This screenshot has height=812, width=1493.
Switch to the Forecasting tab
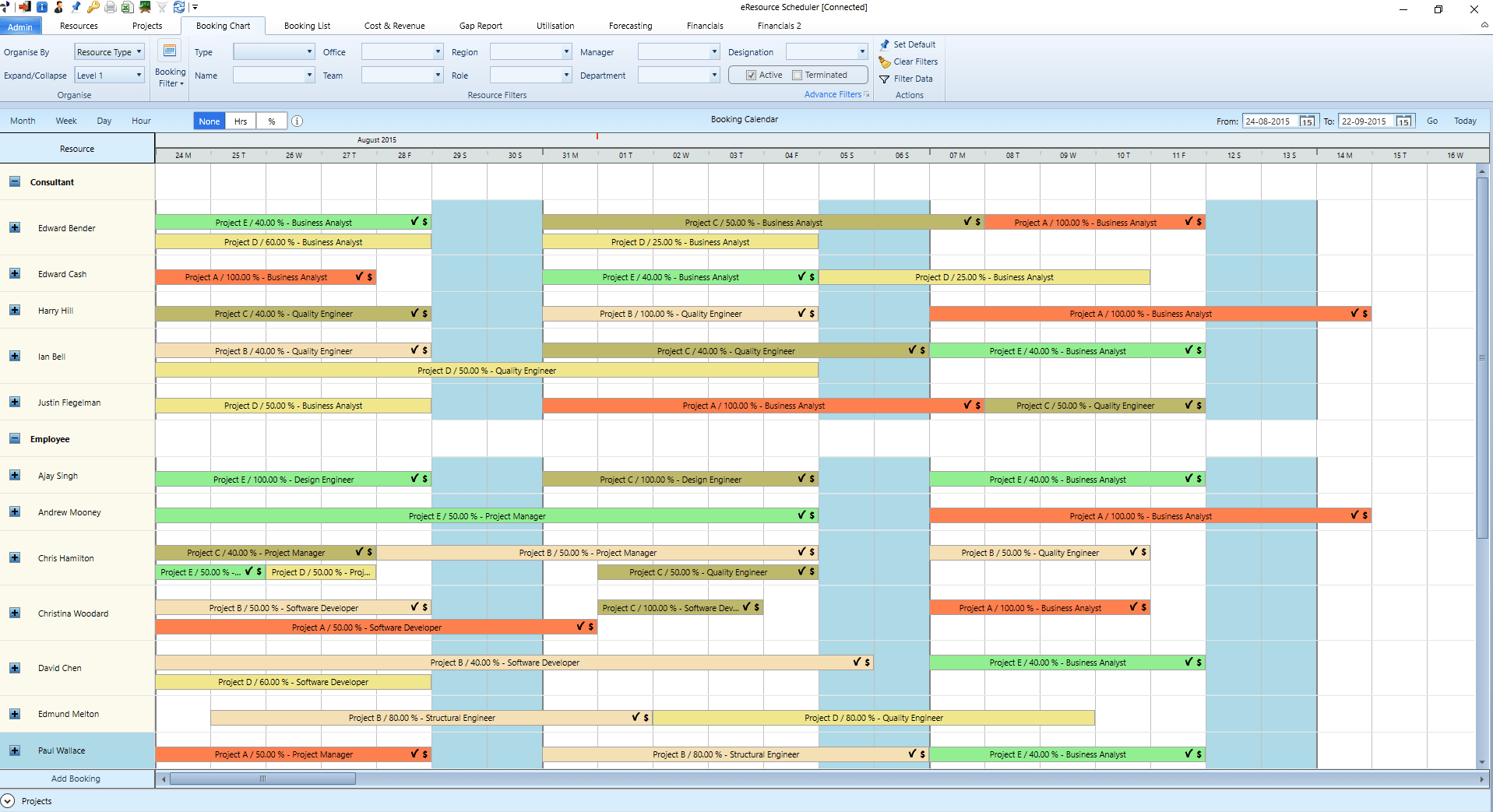[629, 25]
